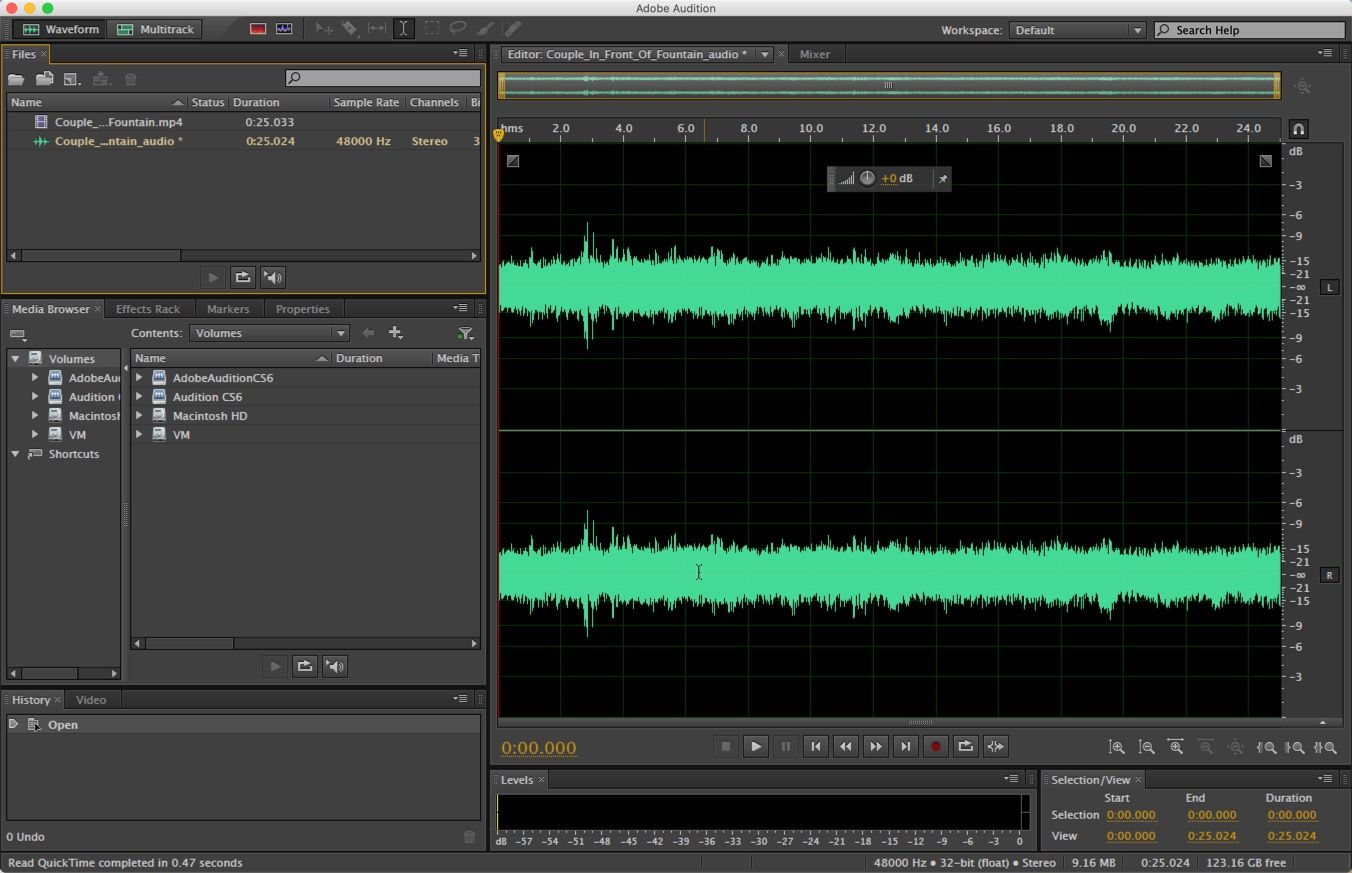Select the Open step in History panel
Viewport: 1352px width, 873px height.
click(x=243, y=725)
